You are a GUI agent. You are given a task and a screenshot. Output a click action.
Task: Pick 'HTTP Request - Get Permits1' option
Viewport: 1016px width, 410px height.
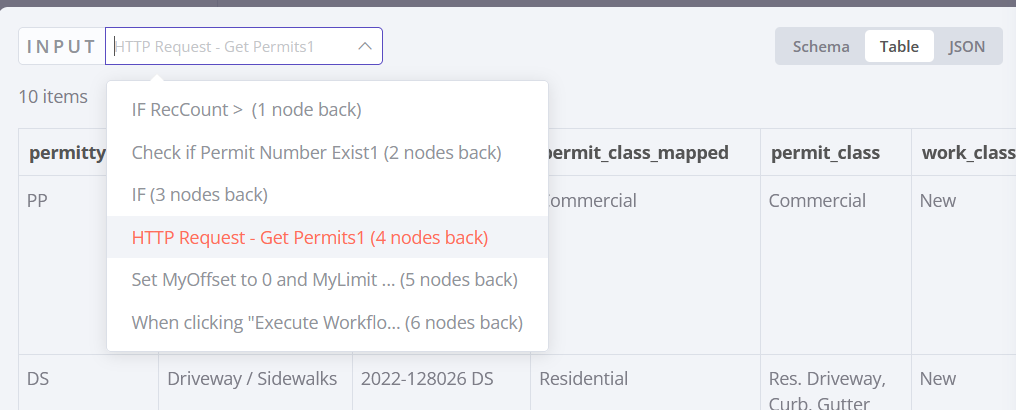coord(310,238)
